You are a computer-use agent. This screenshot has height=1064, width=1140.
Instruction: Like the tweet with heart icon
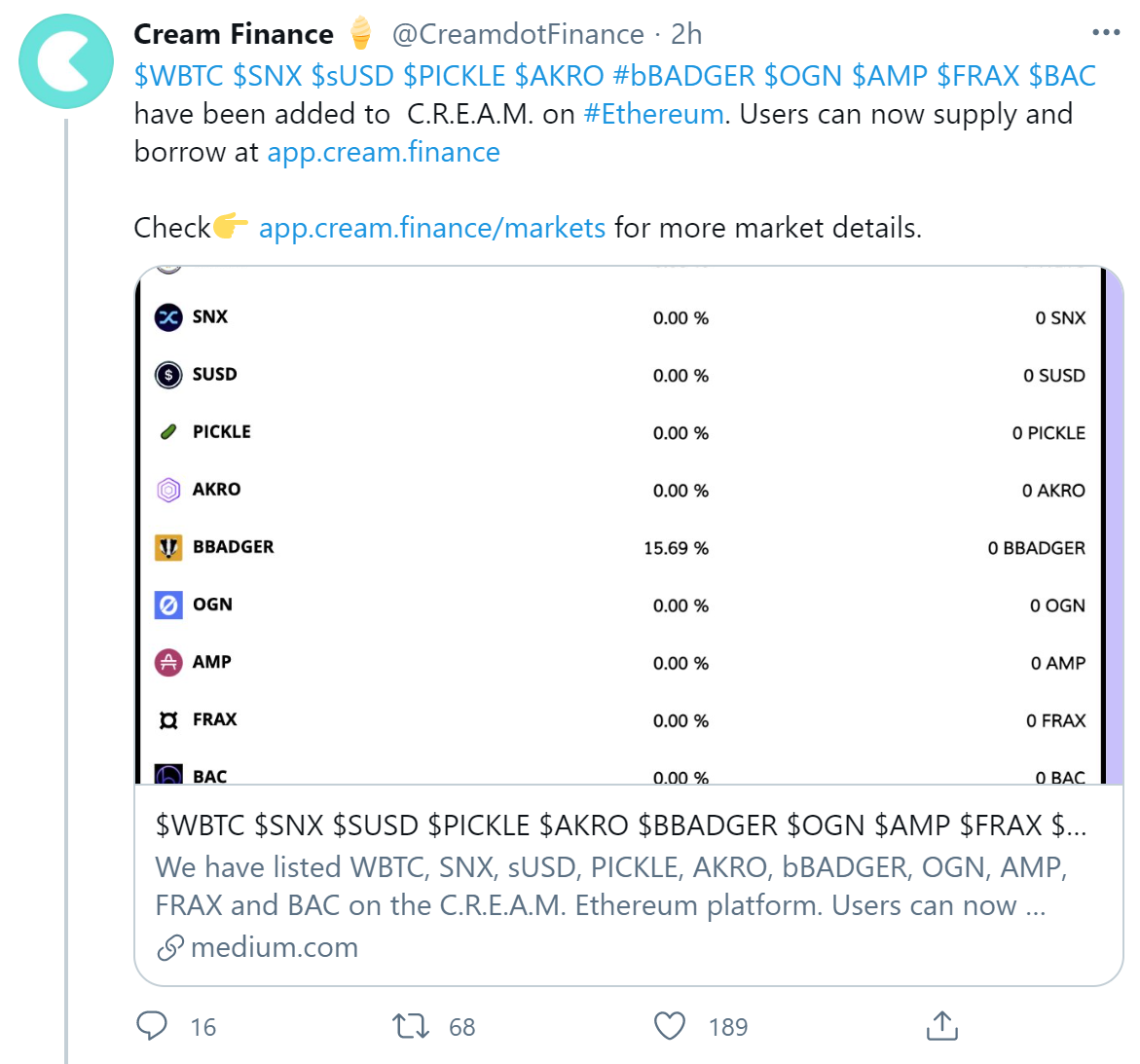click(x=670, y=1025)
